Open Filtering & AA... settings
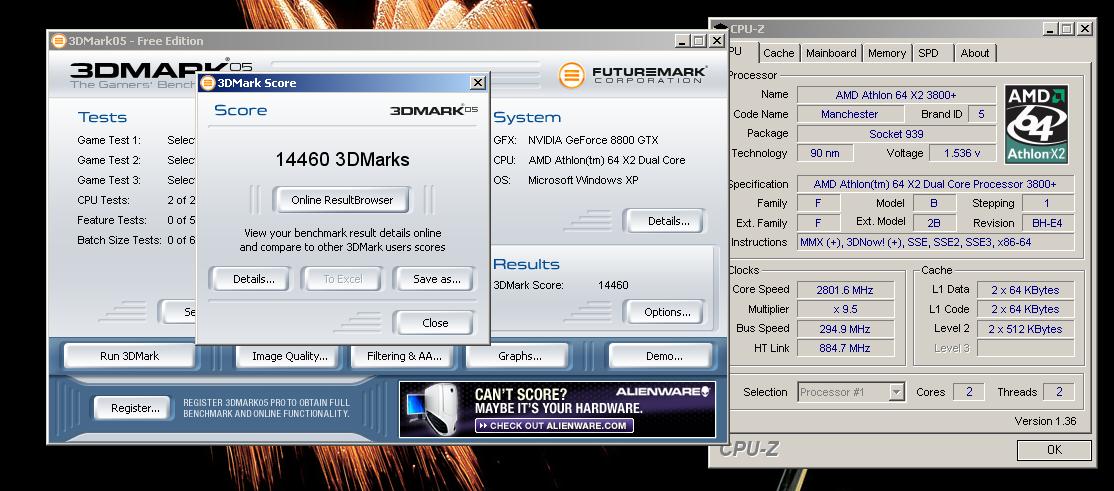1114x491 pixels. [404, 356]
